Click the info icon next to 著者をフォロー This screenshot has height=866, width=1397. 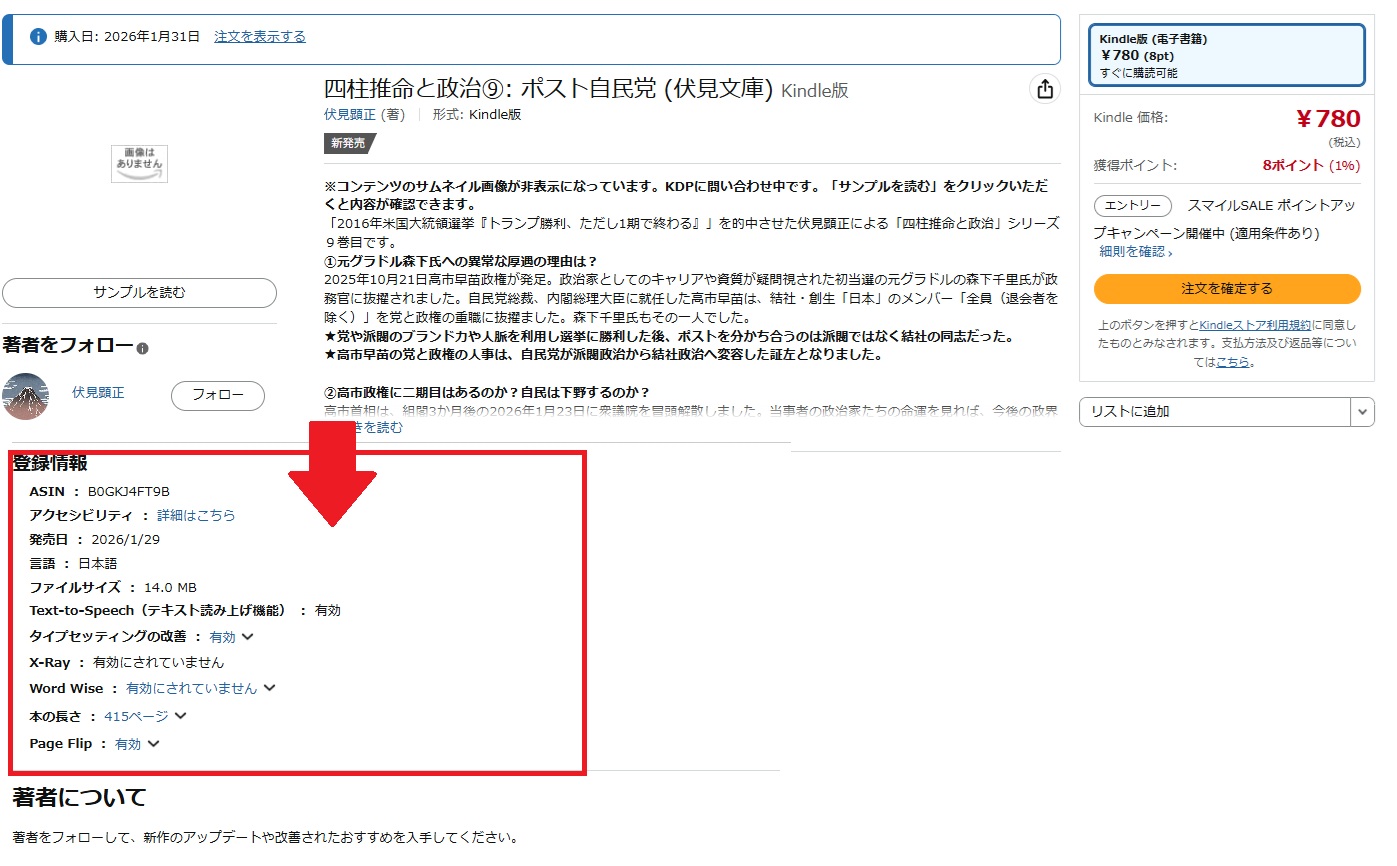click(x=143, y=349)
